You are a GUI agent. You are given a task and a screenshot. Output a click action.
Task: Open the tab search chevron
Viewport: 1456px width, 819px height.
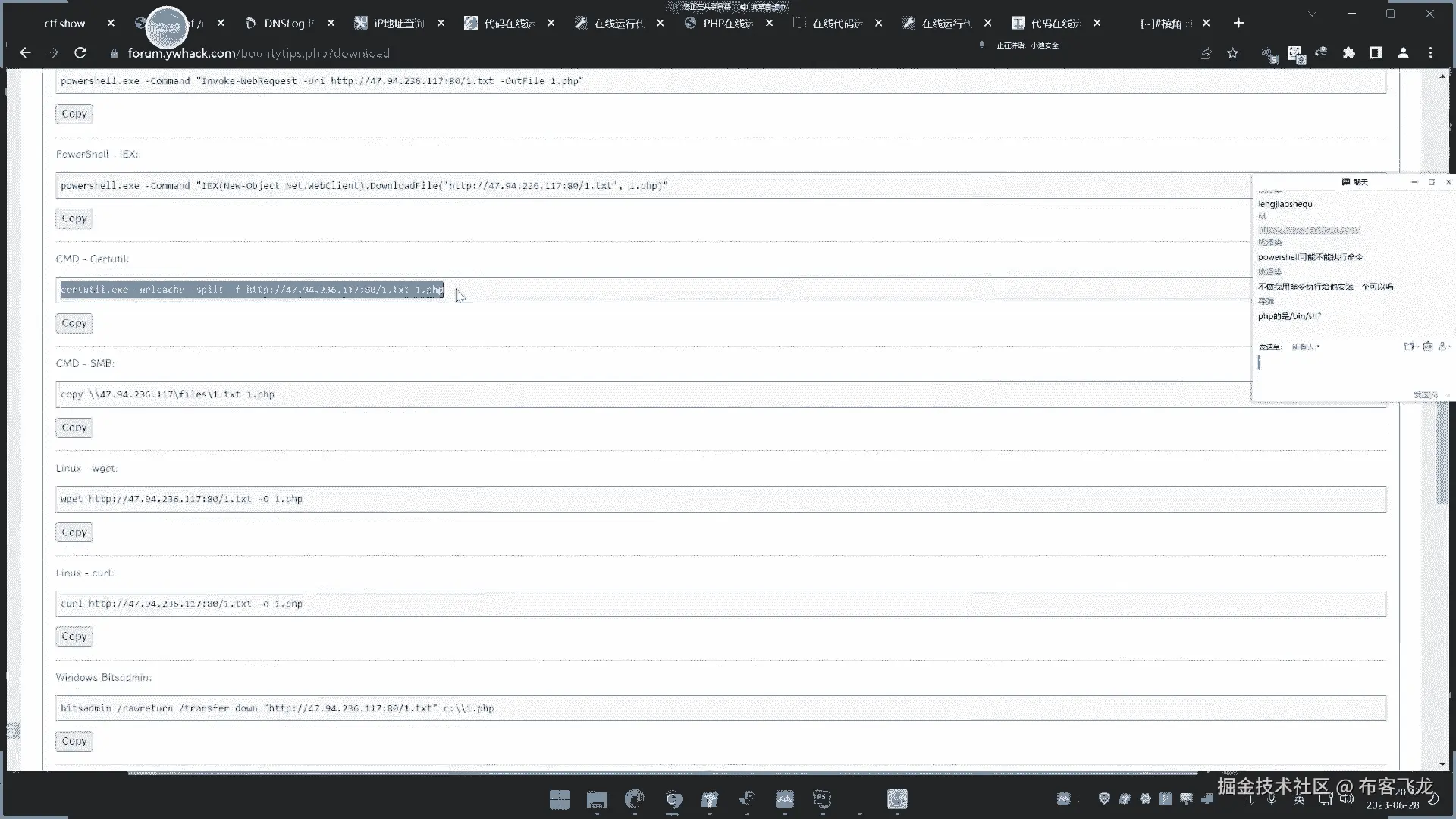point(1312,14)
